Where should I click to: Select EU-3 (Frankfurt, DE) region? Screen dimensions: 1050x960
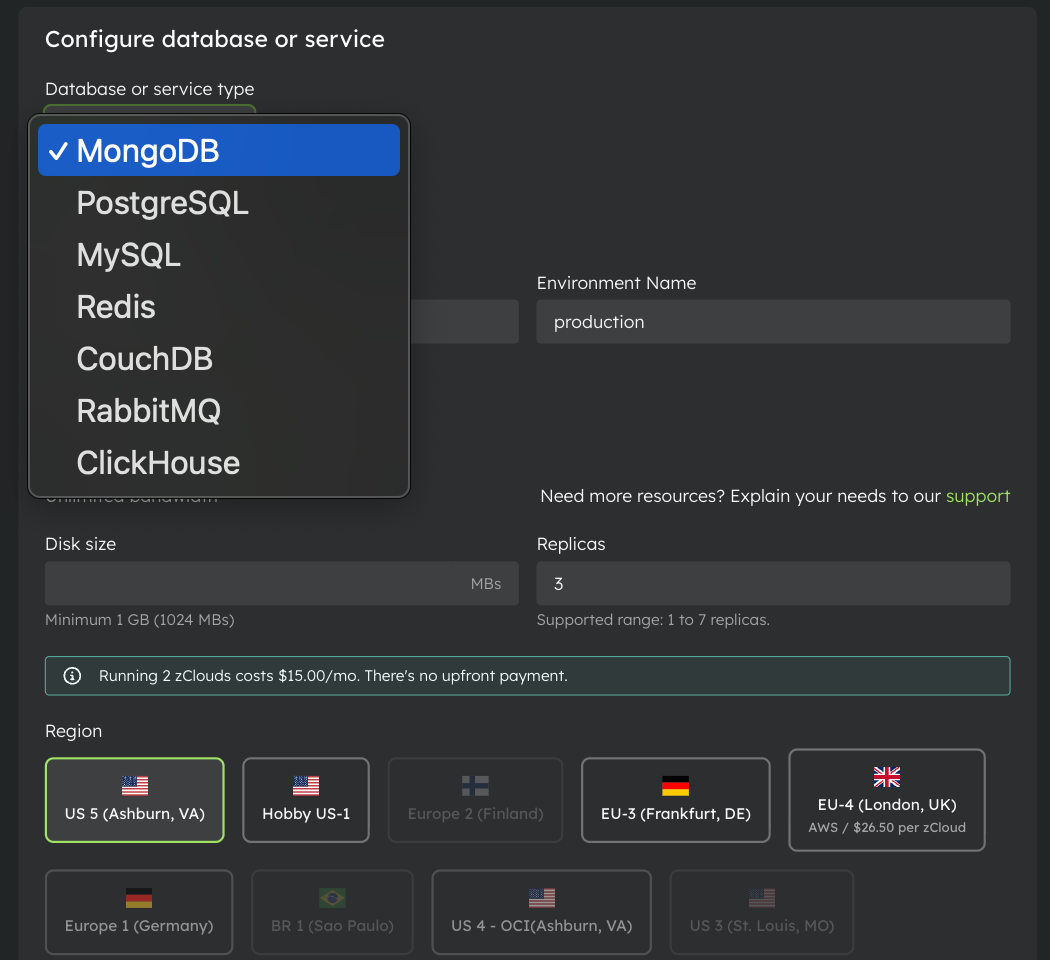point(676,800)
